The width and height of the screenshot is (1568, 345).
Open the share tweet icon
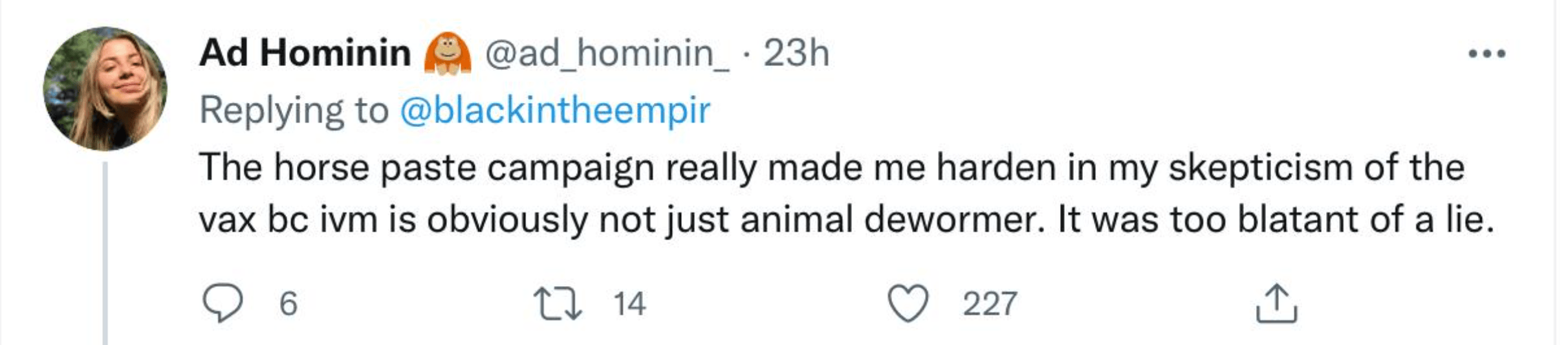click(x=1276, y=303)
